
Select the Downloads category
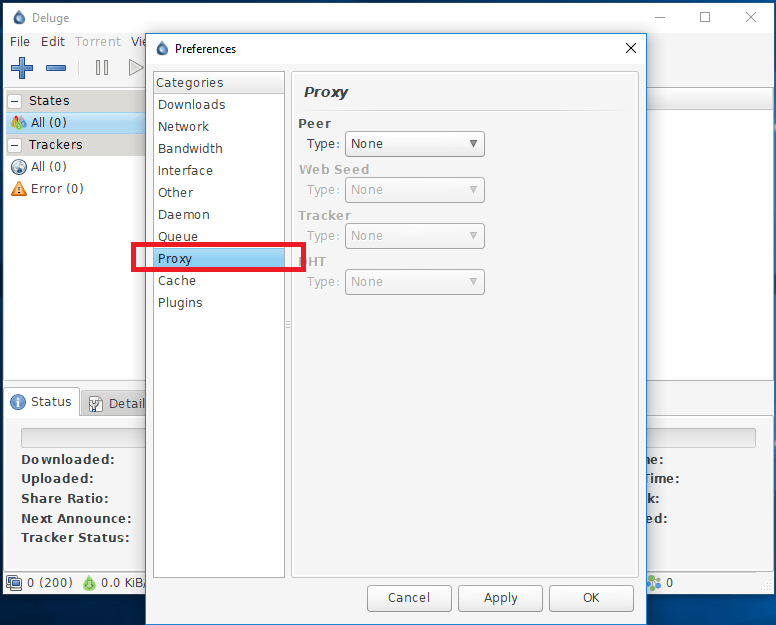(219, 105)
